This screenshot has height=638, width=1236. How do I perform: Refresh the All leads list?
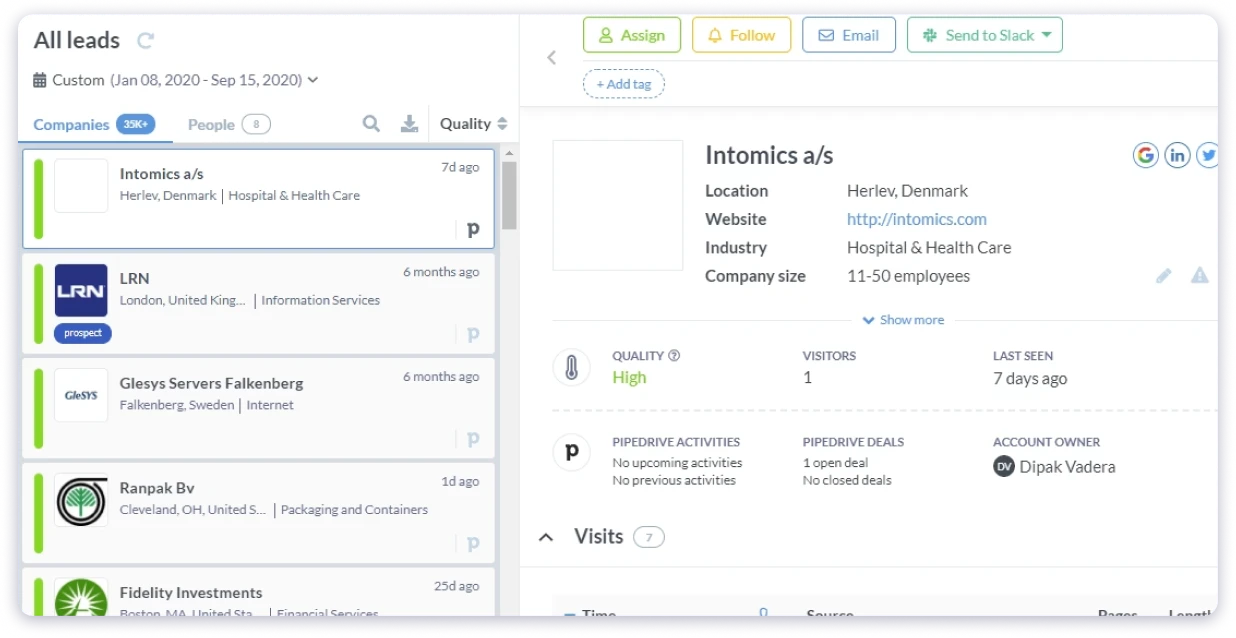tap(146, 41)
